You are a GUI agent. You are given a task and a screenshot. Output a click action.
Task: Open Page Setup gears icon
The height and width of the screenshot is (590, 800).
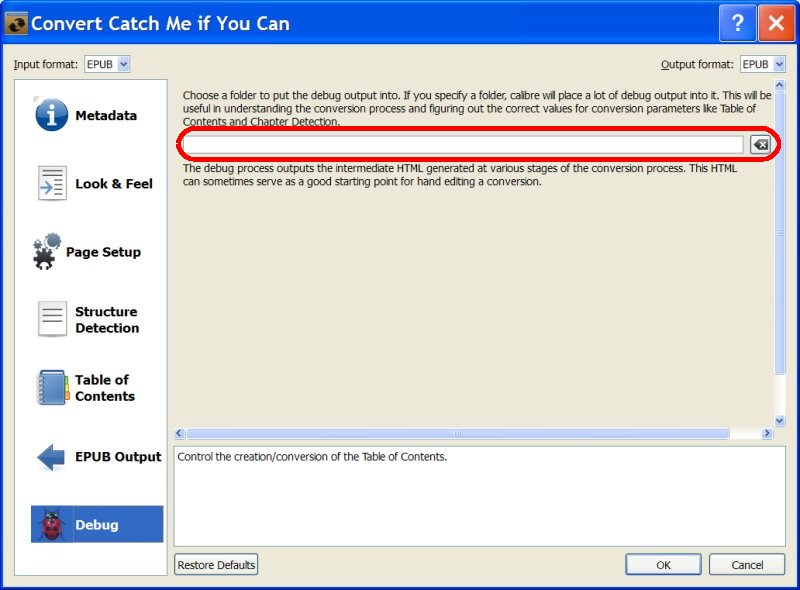pos(46,251)
